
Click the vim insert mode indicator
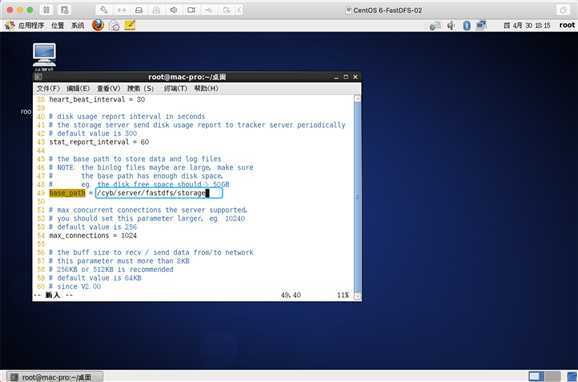click(x=53, y=295)
